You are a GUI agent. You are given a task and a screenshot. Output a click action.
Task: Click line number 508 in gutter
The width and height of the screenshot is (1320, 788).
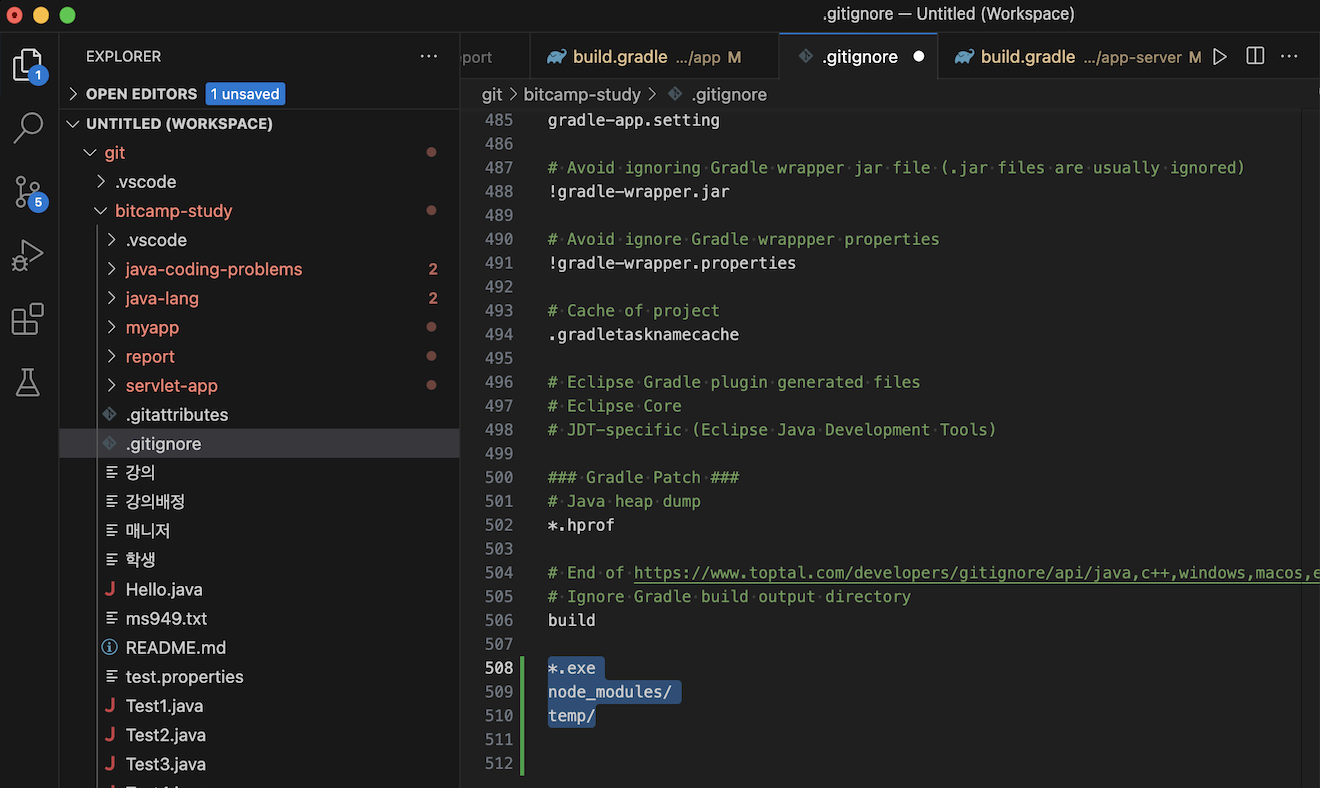(x=499, y=668)
